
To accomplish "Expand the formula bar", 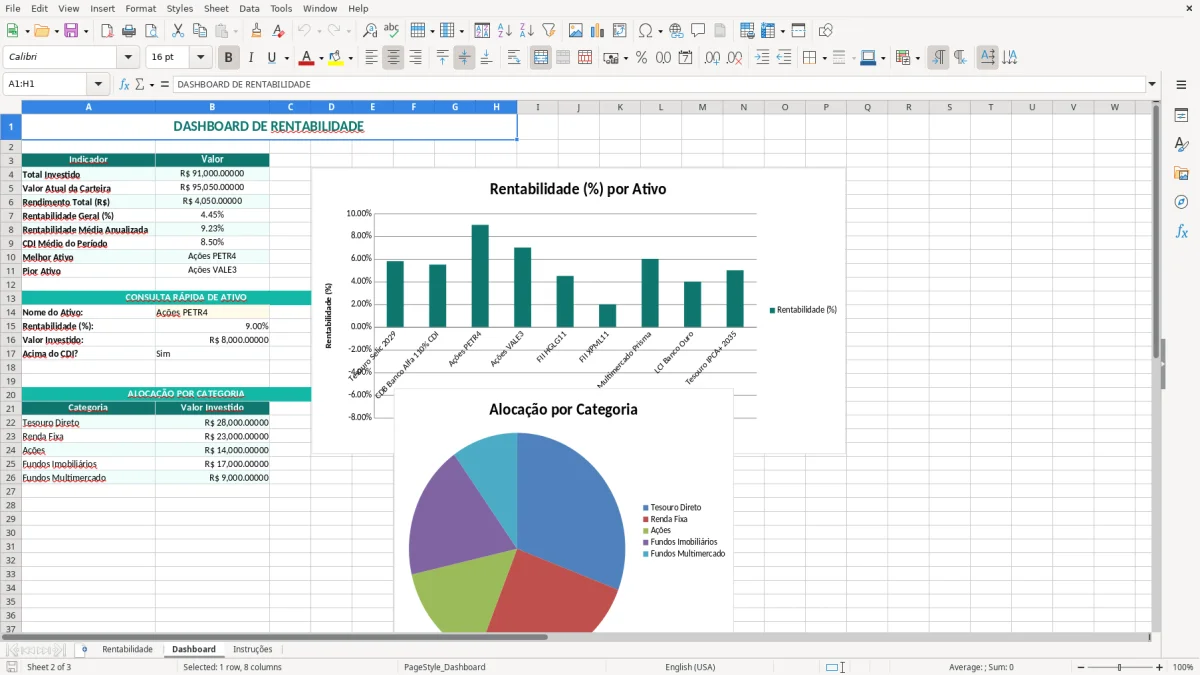I will 1153,84.
